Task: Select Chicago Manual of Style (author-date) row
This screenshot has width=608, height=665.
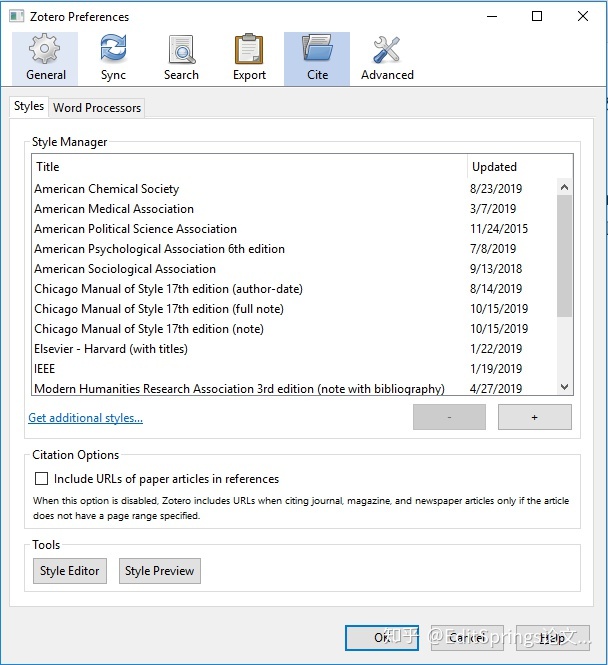Action: [295, 289]
